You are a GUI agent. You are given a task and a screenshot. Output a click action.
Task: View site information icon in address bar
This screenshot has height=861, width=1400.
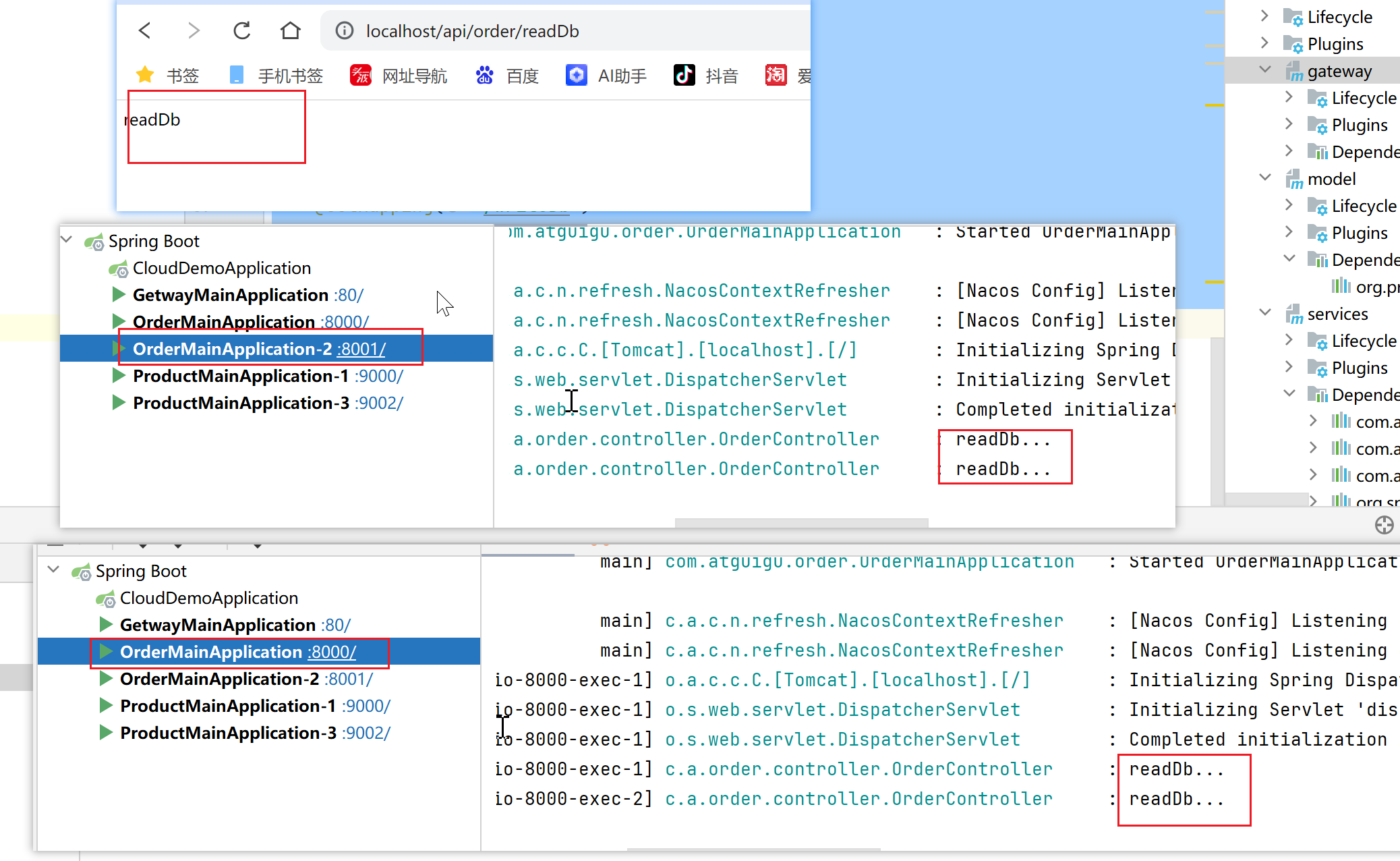coord(345,31)
